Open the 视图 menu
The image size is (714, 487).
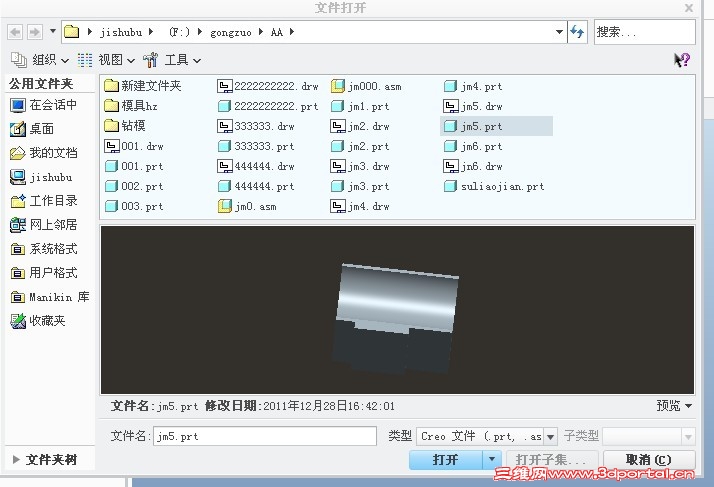pyautogui.click(x=106, y=60)
